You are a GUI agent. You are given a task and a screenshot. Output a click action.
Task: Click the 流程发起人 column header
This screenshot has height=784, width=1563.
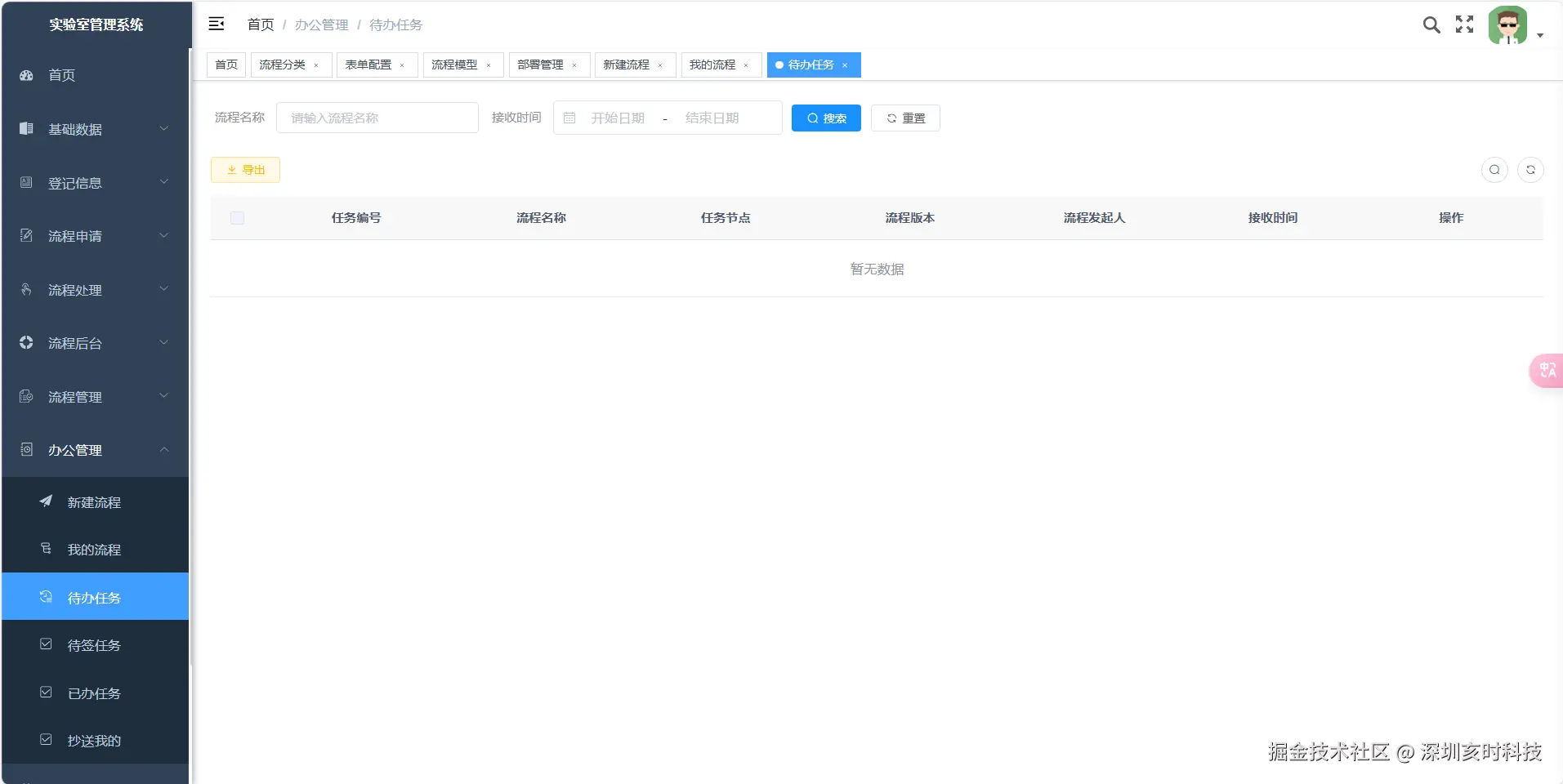[1094, 218]
